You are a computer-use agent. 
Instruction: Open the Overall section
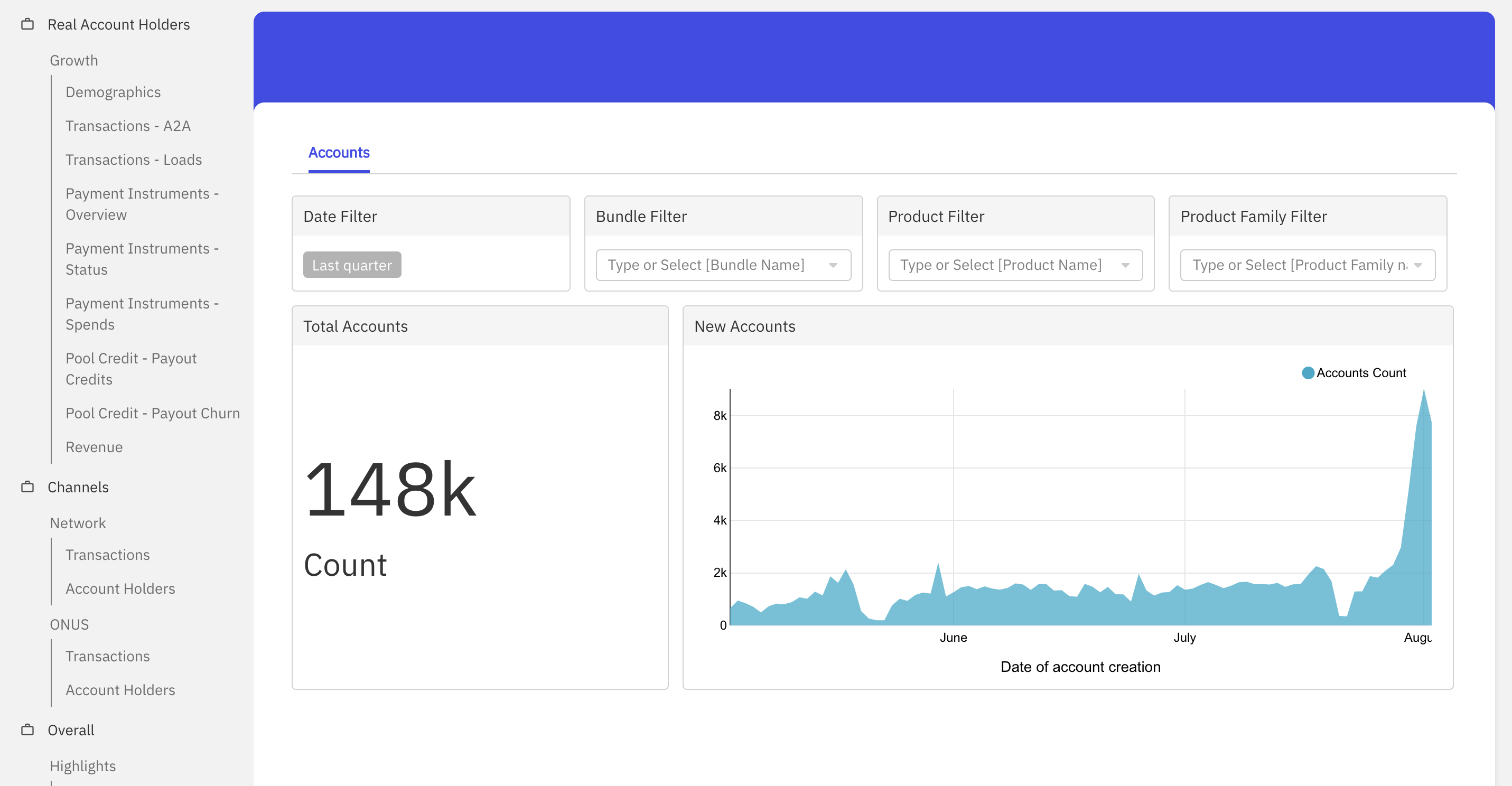71,730
